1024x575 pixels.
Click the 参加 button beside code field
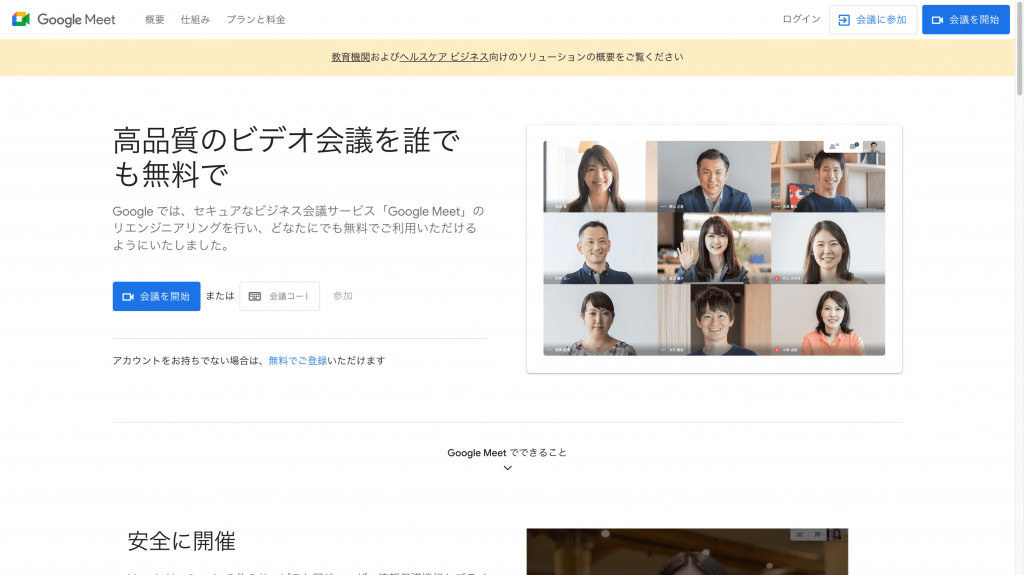pyautogui.click(x=343, y=296)
